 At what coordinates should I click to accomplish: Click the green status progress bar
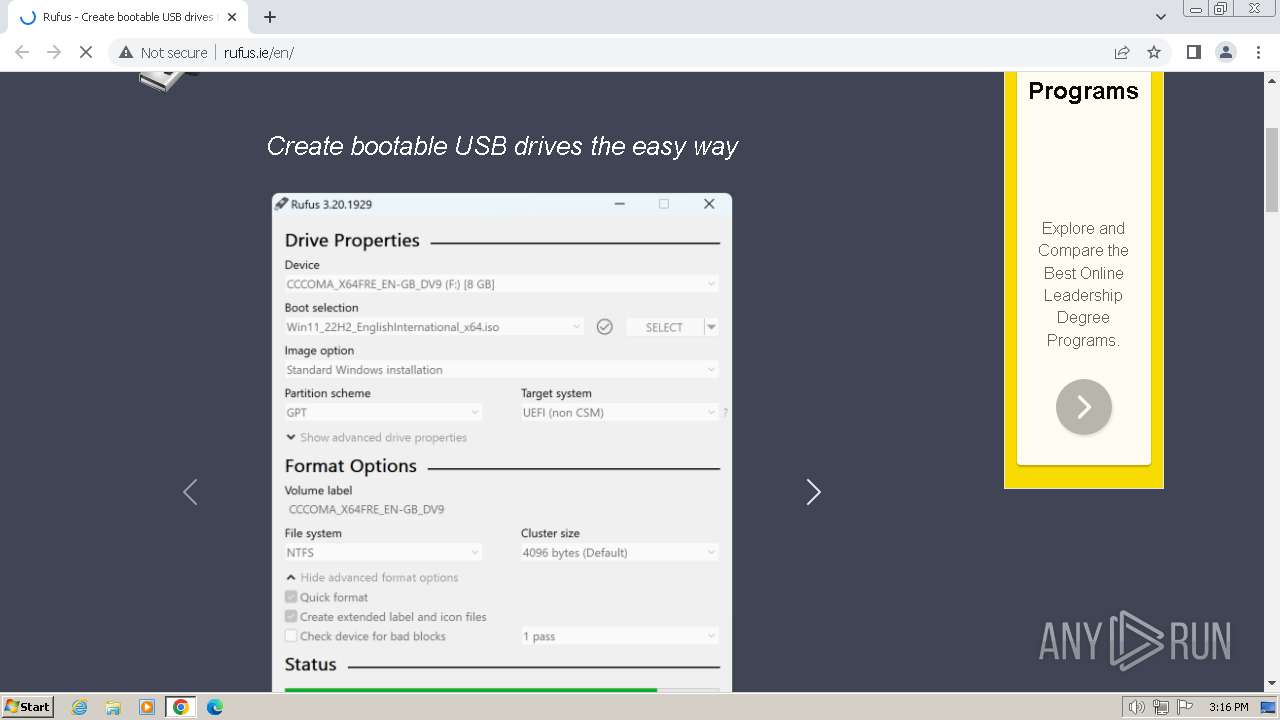click(471, 690)
